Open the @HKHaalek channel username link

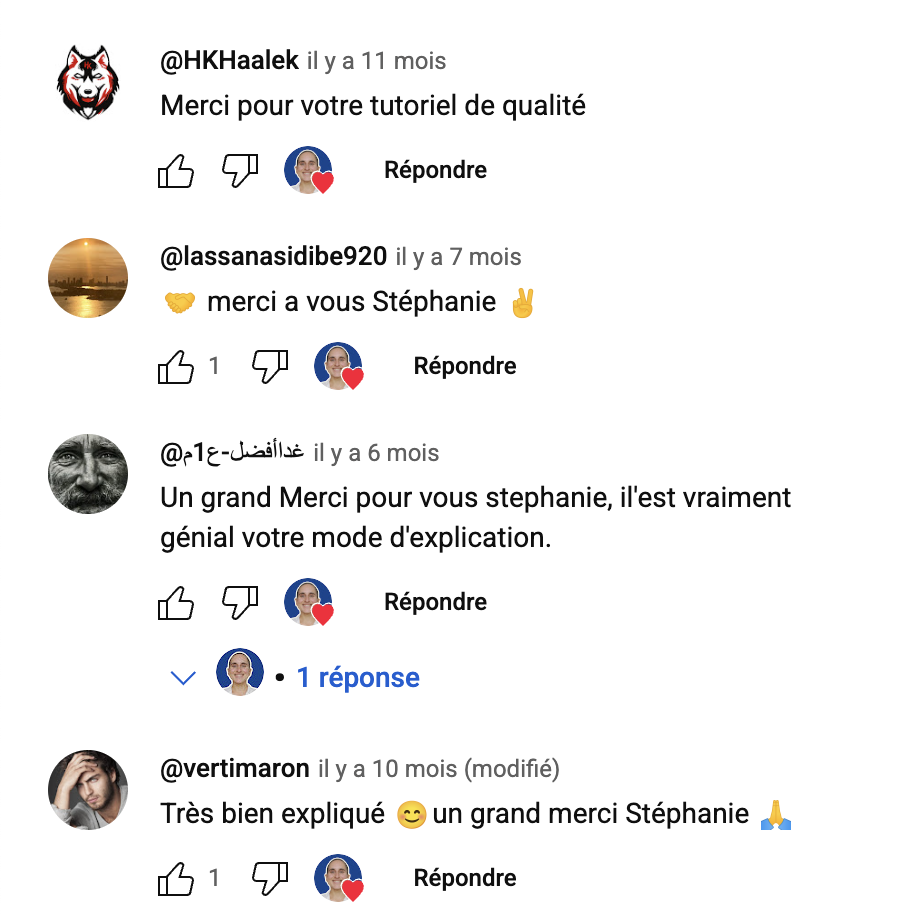coord(229,60)
